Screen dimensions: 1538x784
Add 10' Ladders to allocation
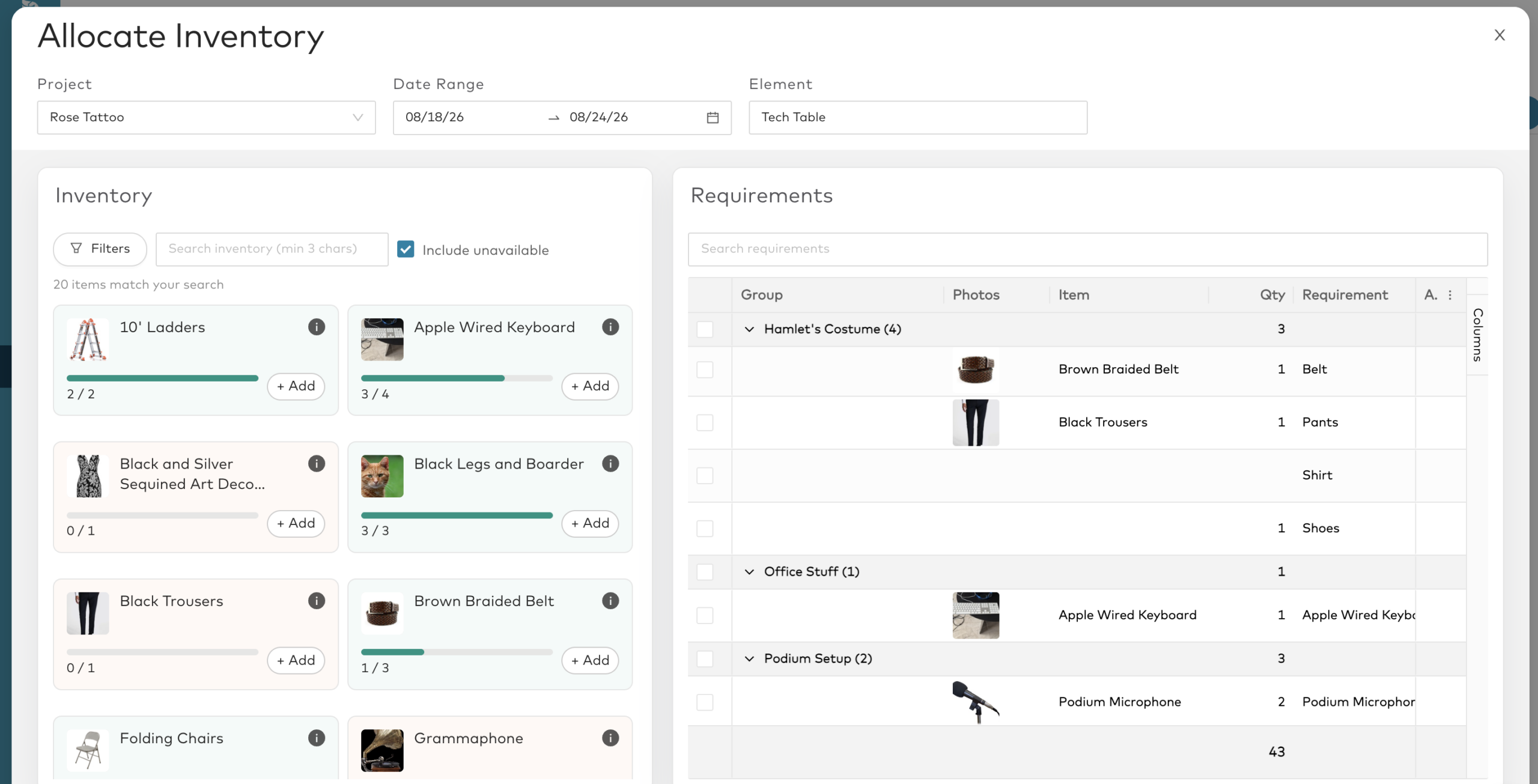(296, 386)
